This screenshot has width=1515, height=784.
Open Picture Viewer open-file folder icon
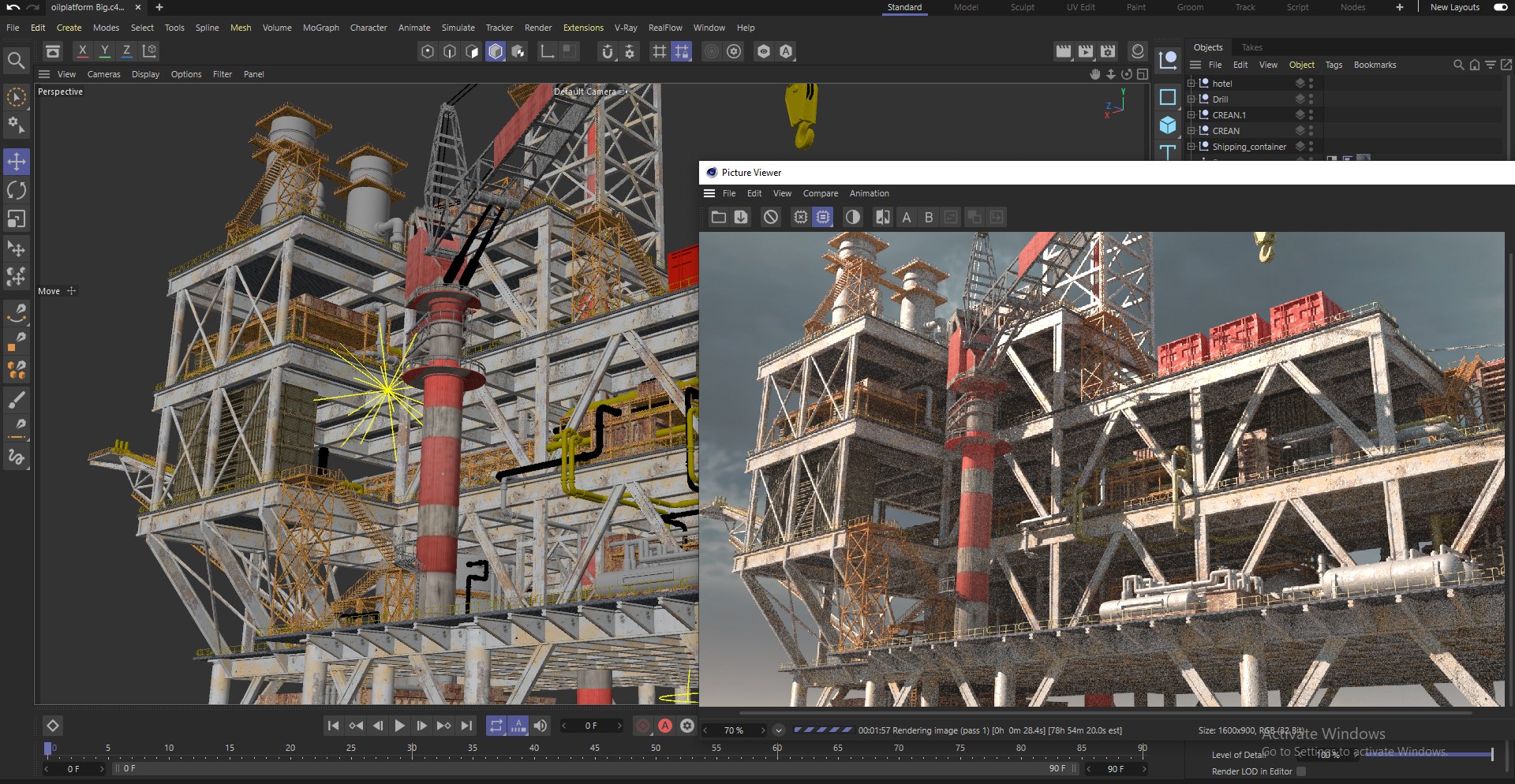[x=718, y=217]
